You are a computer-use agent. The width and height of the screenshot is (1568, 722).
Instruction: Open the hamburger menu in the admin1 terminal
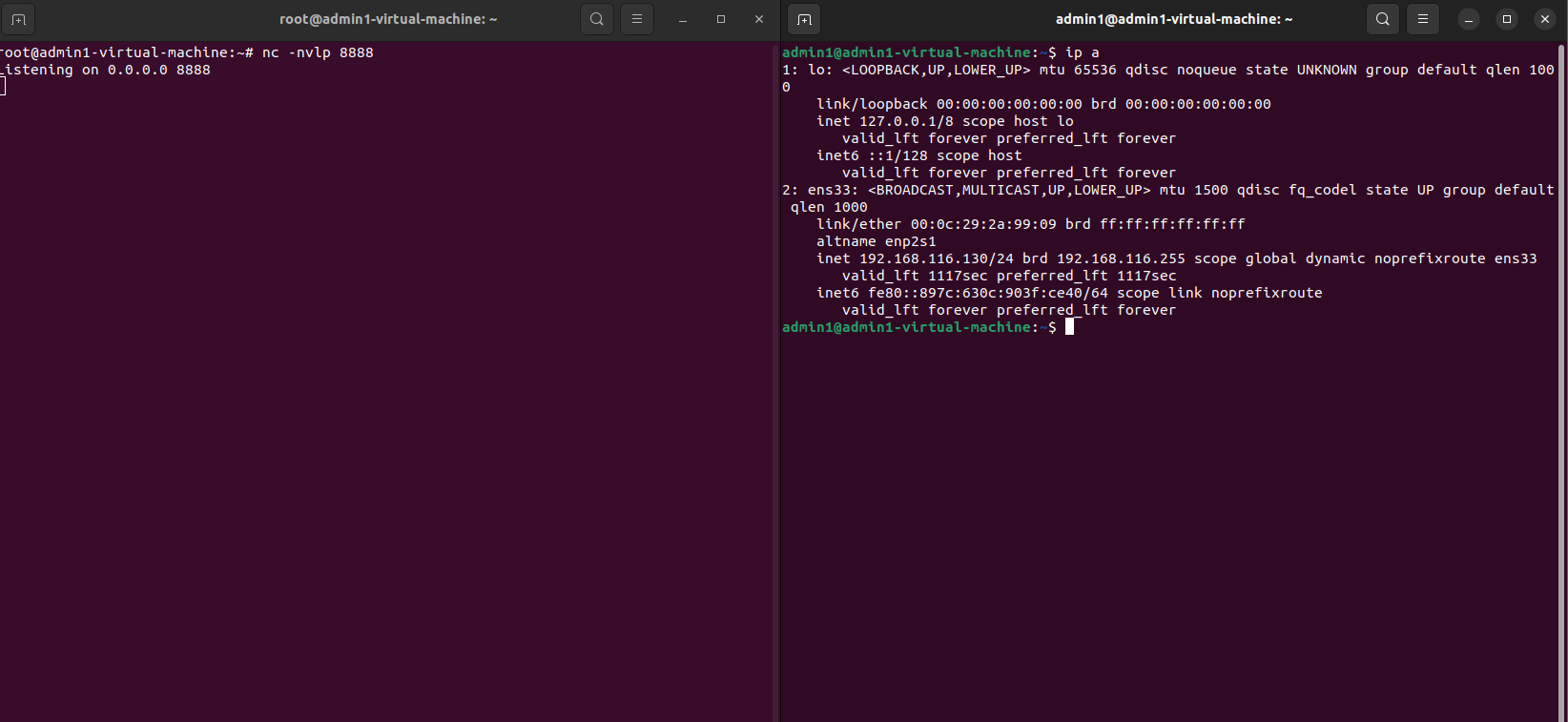click(x=1423, y=19)
